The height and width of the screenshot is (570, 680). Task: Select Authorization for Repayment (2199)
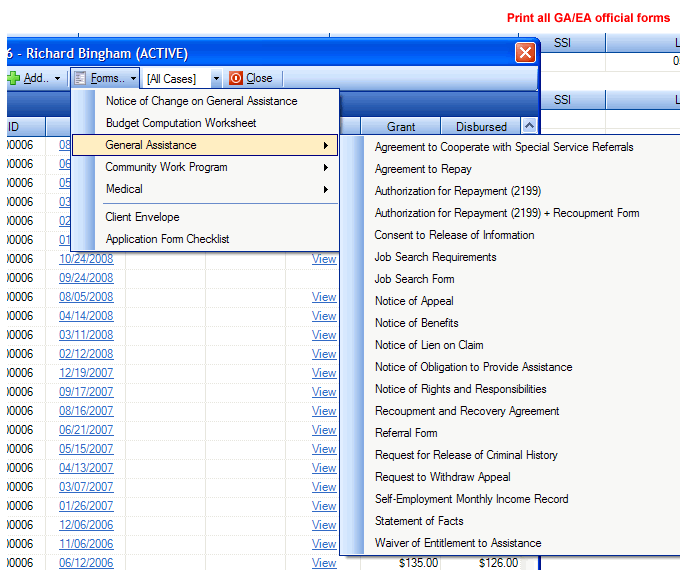458,191
